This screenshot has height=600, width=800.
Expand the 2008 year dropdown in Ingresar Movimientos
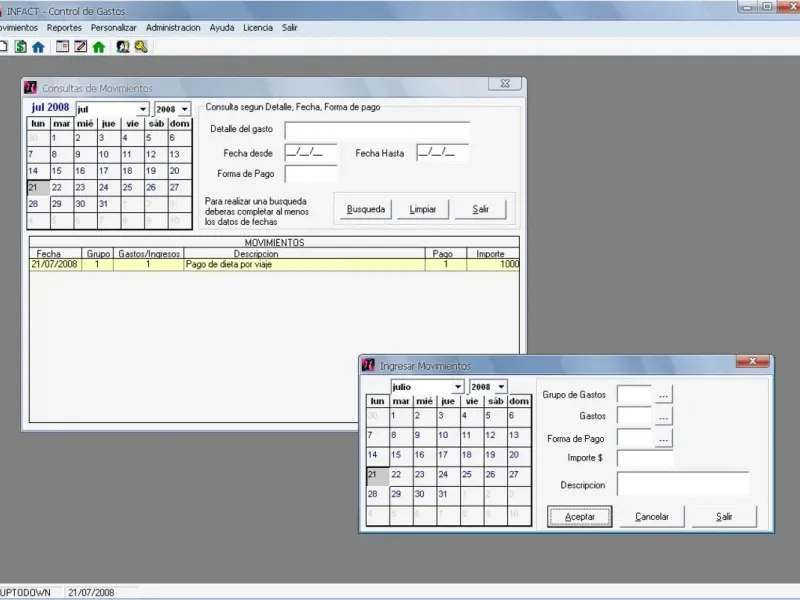[501, 387]
